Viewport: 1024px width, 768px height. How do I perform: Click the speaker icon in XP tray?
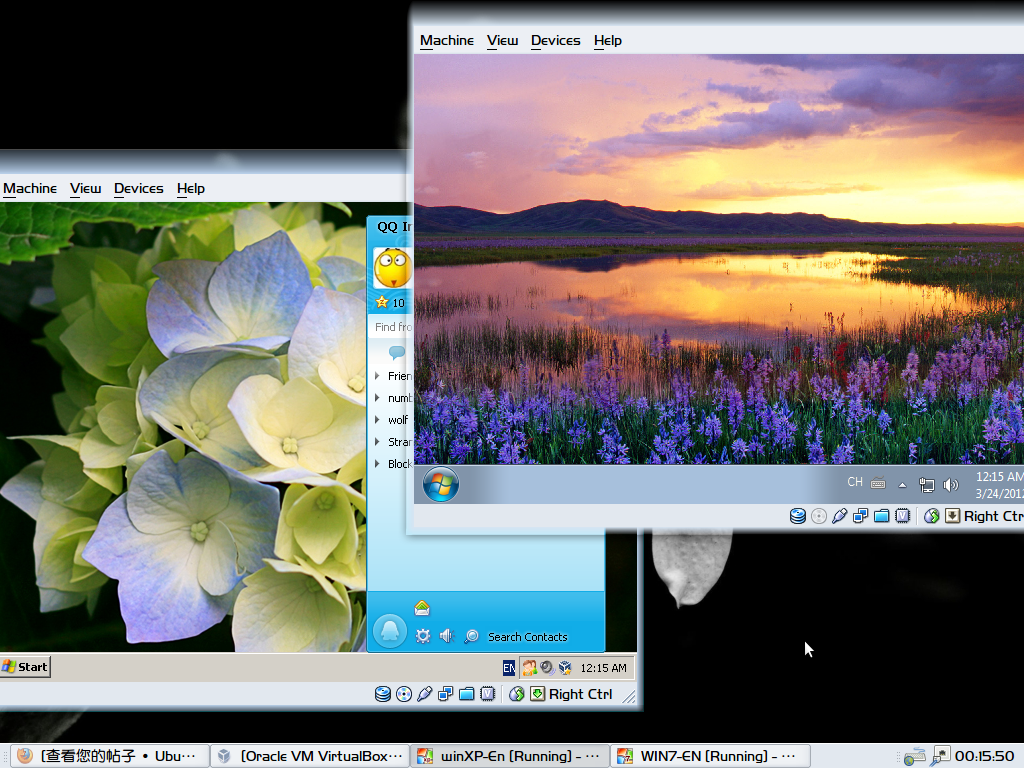point(547,667)
